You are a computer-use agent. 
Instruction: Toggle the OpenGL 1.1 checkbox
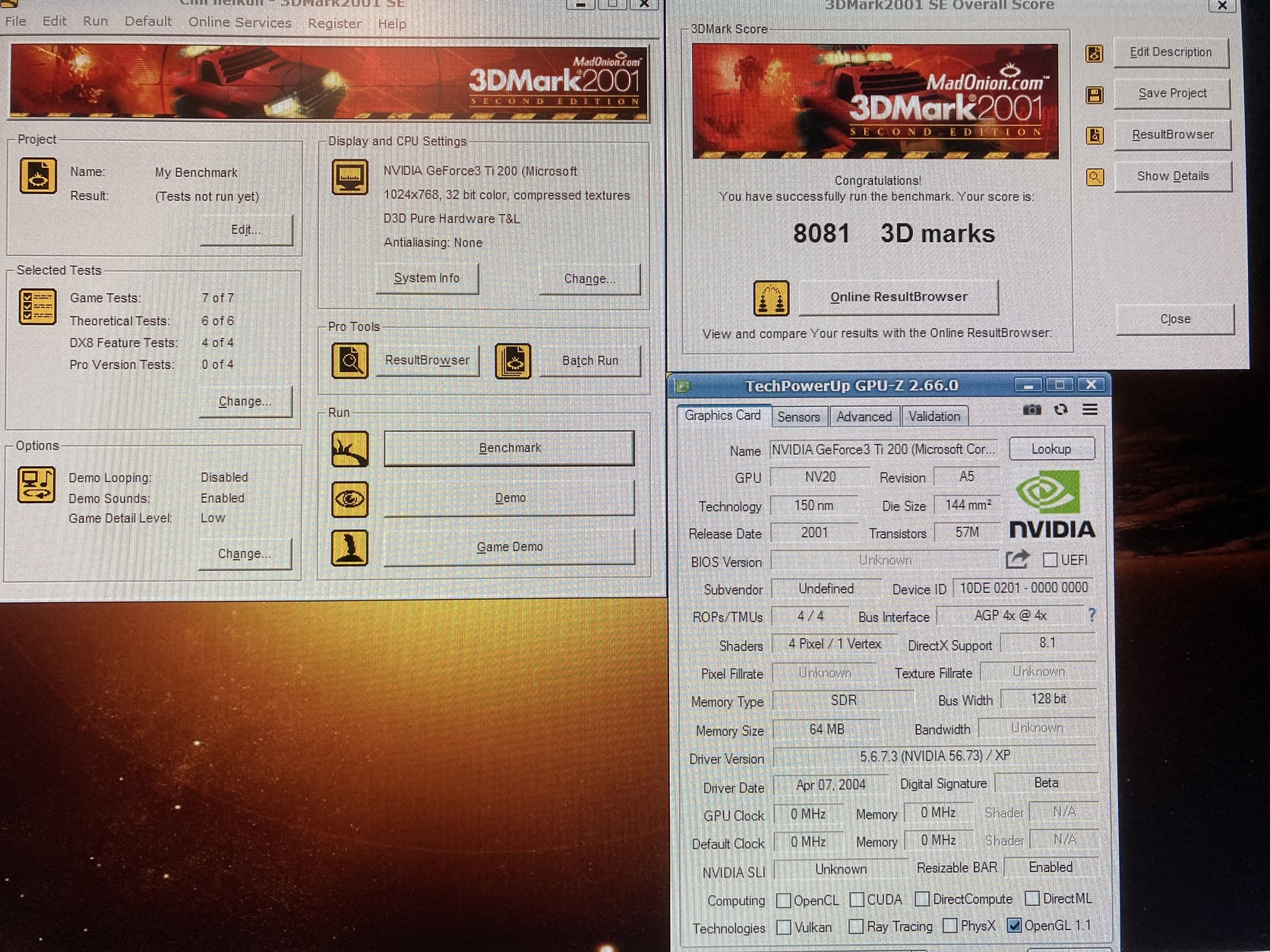tap(1014, 925)
